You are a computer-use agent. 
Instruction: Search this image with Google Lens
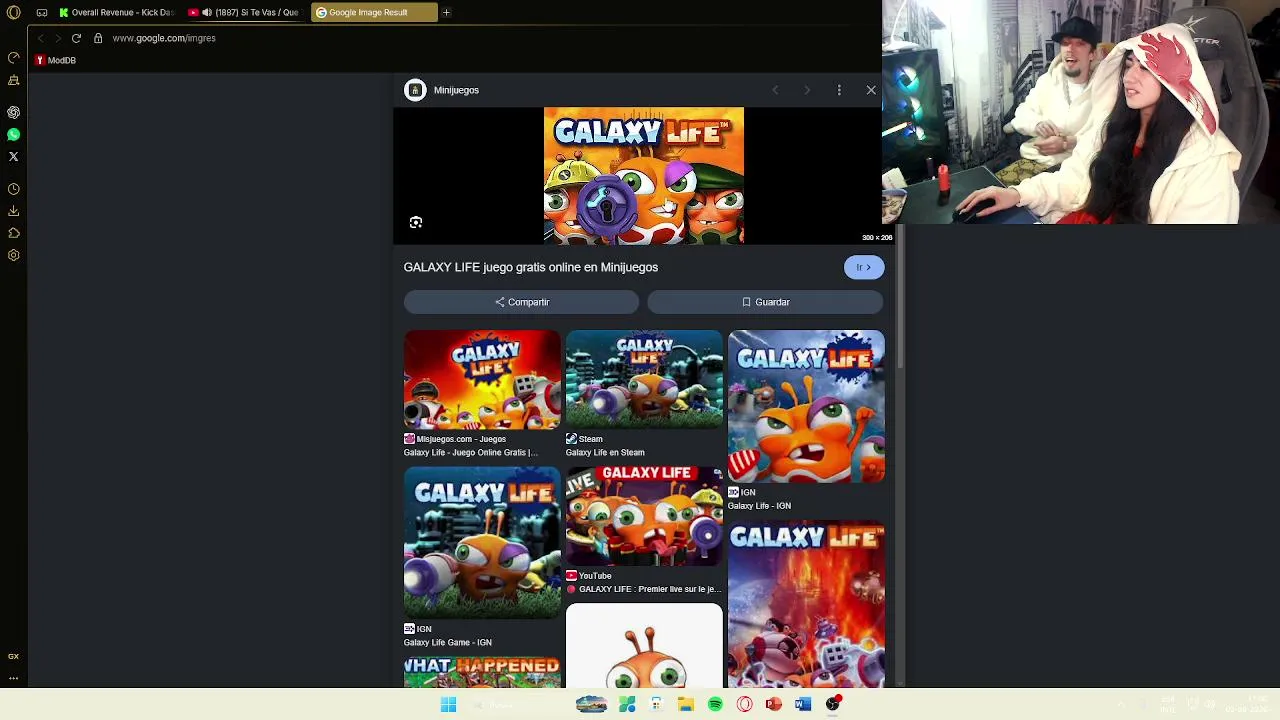pos(416,222)
